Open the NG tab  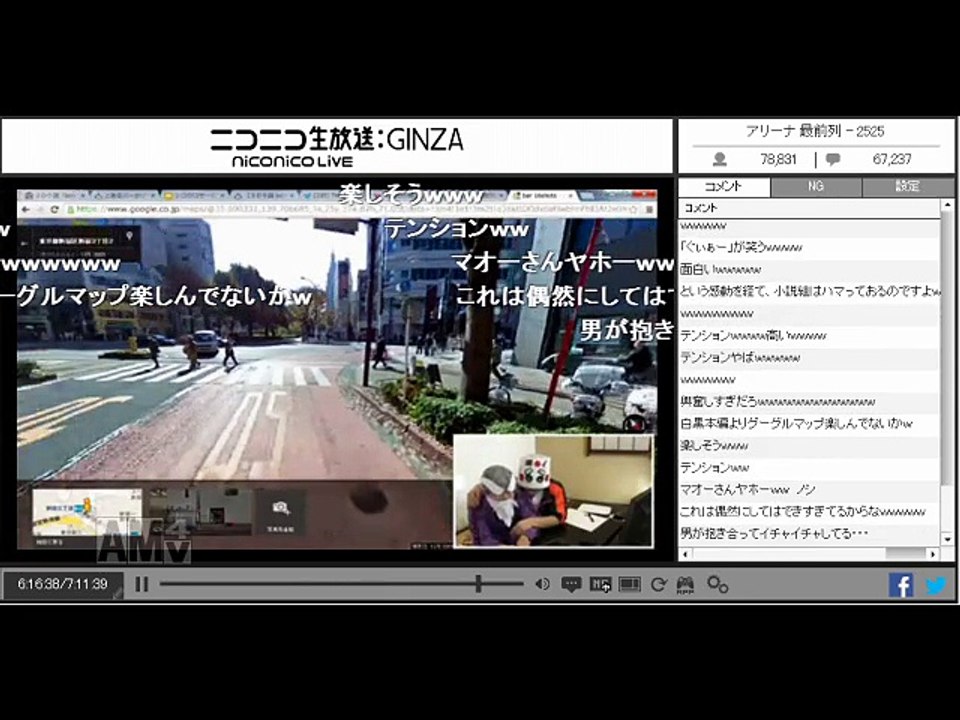[816, 186]
